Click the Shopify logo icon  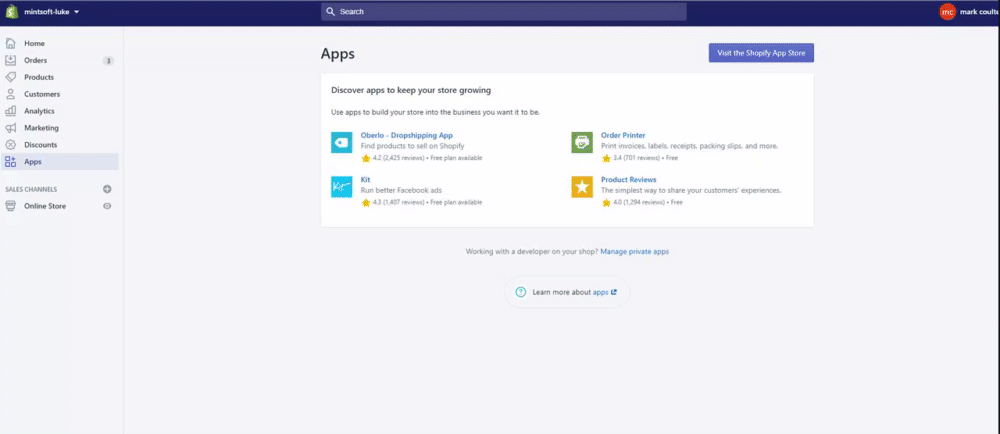11,11
